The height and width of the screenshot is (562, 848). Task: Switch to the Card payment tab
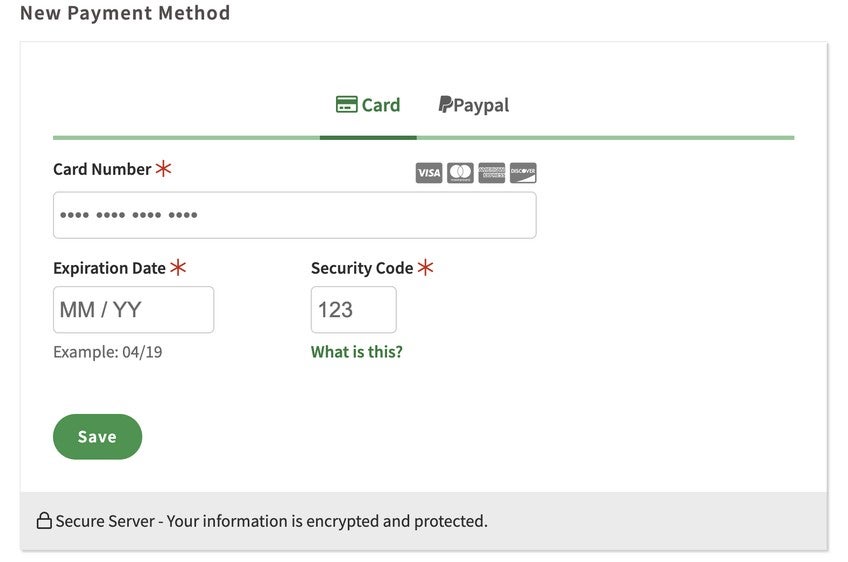click(x=368, y=105)
